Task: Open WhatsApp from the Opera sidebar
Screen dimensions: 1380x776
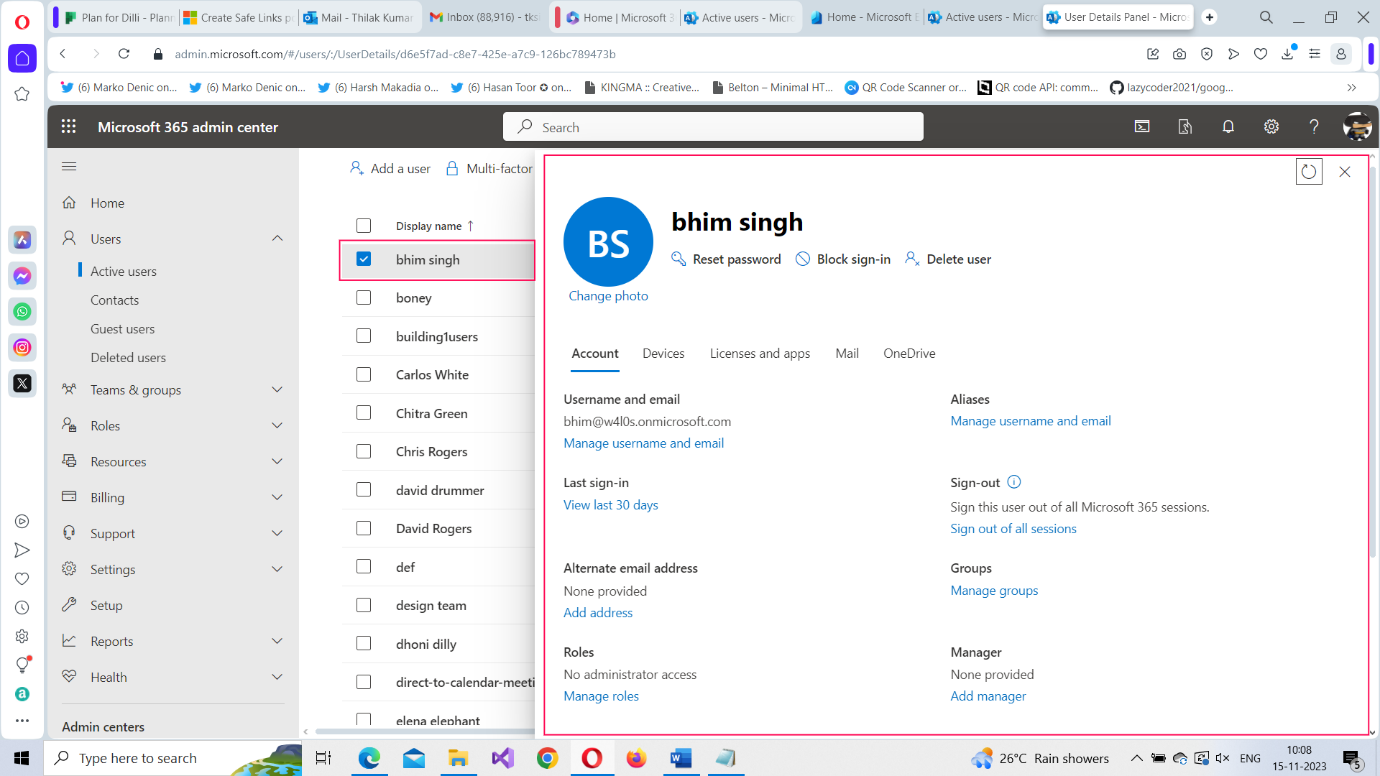Action: (22, 311)
